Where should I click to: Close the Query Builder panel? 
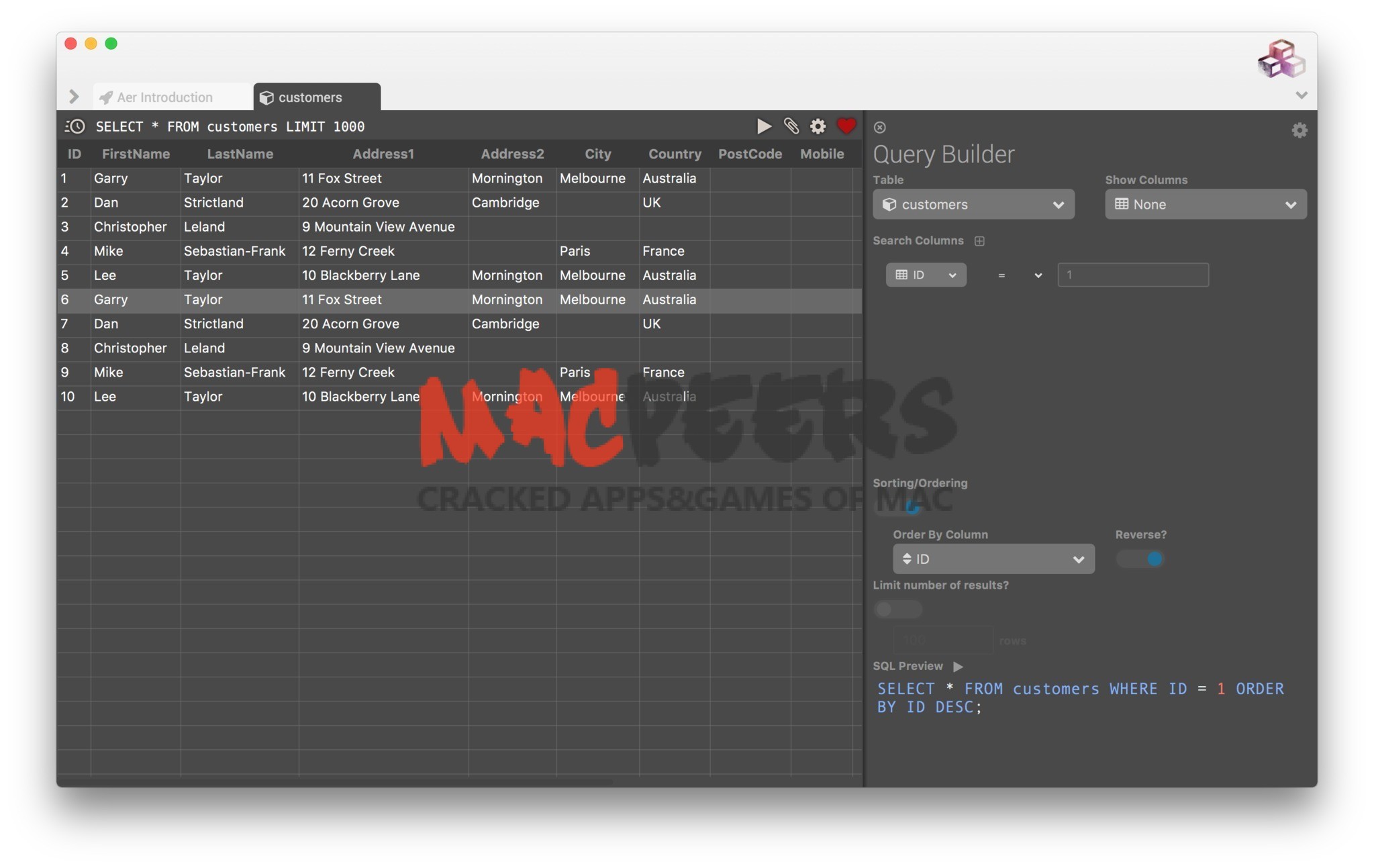point(879,128)
